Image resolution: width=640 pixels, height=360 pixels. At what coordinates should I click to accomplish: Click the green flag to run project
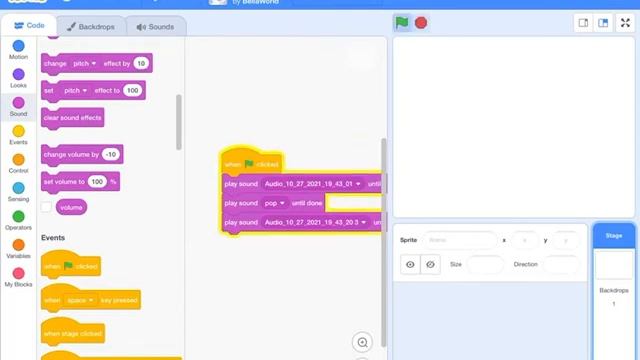[402, 23]
